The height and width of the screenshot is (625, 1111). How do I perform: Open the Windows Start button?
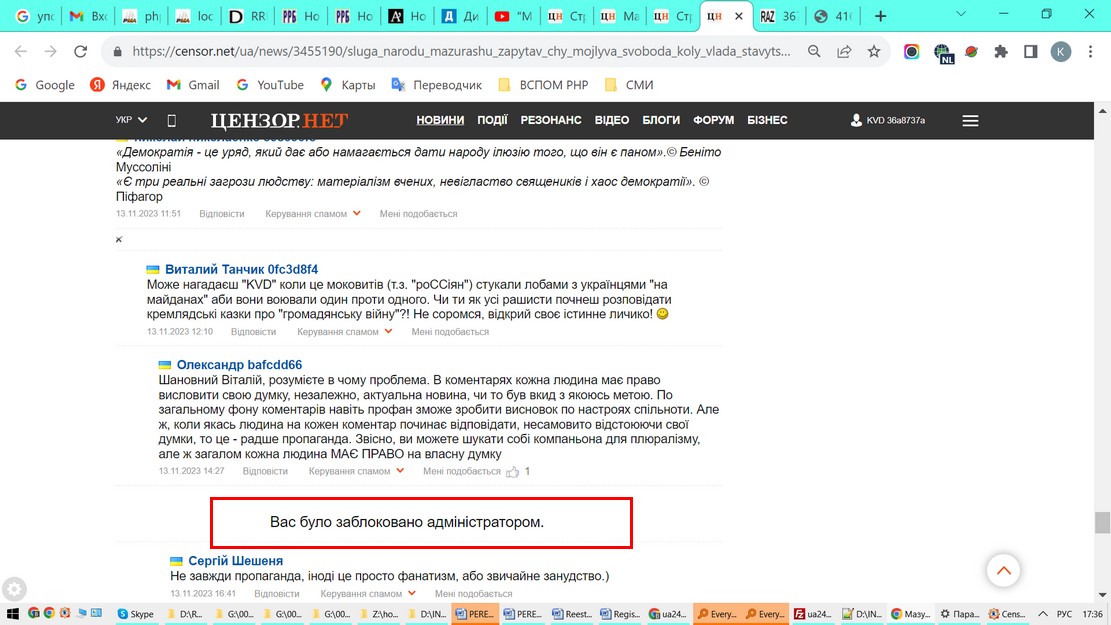point(12,614)
